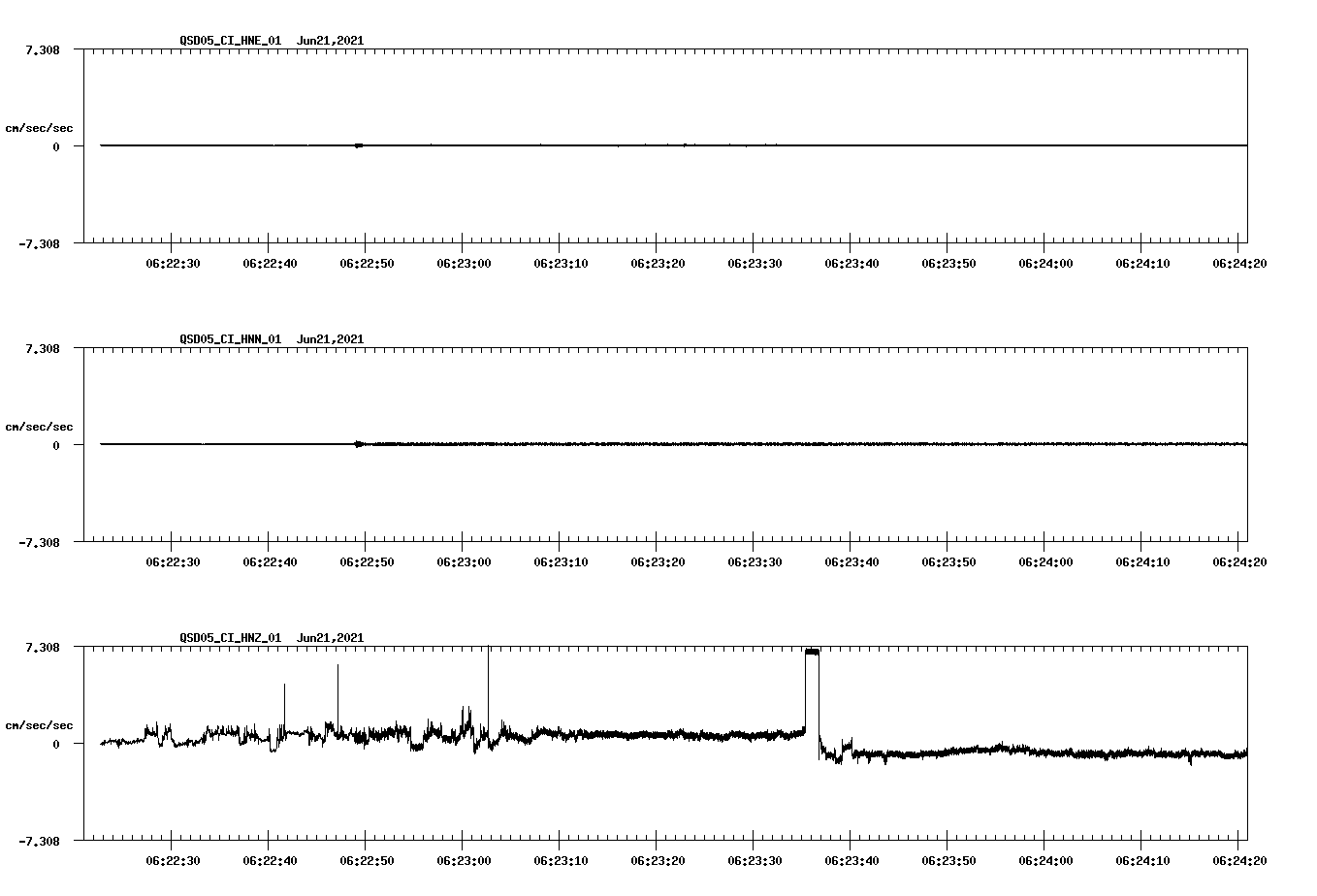Image resolution: width=1317 pixels, height=896 pixels.
Task: Click time label 06:22:30 under HNZ plot
Action: [173, 860]
